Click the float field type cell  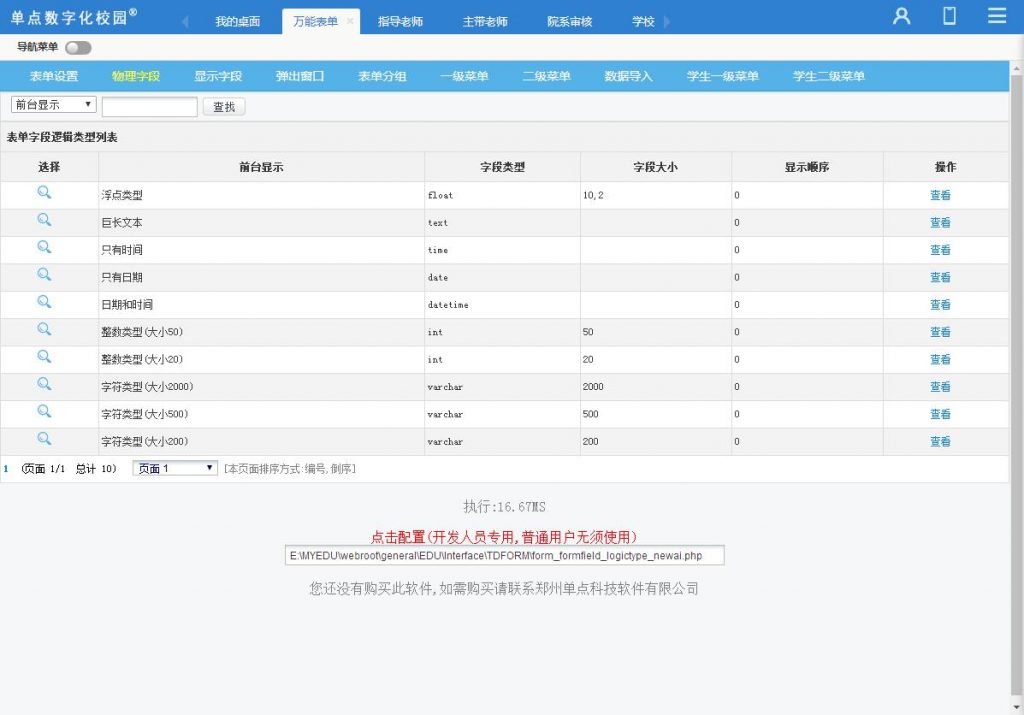(502, 195)
